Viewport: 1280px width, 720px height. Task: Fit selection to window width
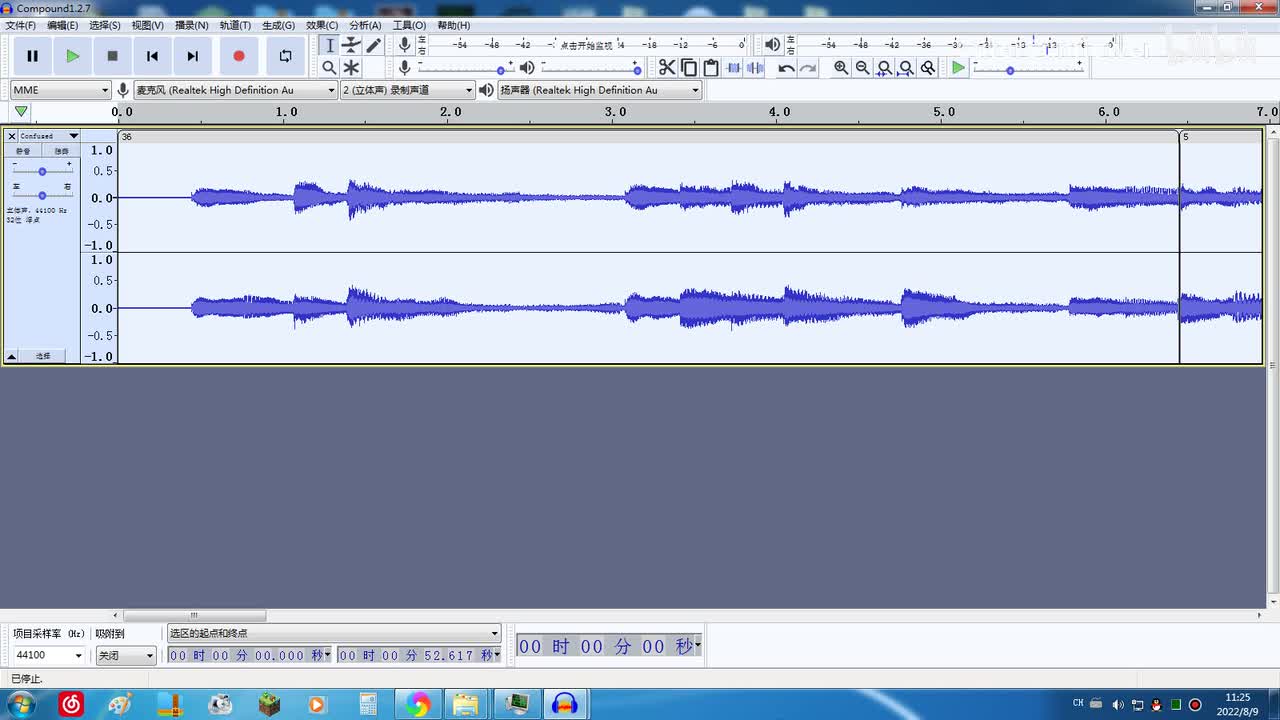884,67
